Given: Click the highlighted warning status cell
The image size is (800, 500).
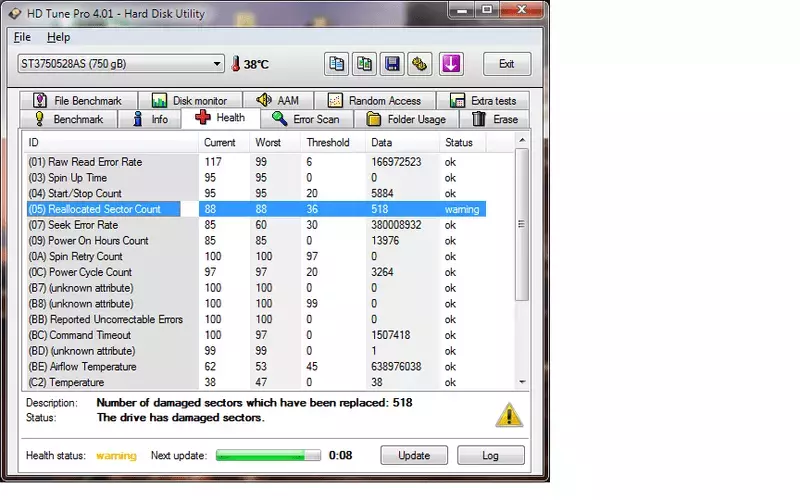Looking at the screenshot, I should pos(462,209).
